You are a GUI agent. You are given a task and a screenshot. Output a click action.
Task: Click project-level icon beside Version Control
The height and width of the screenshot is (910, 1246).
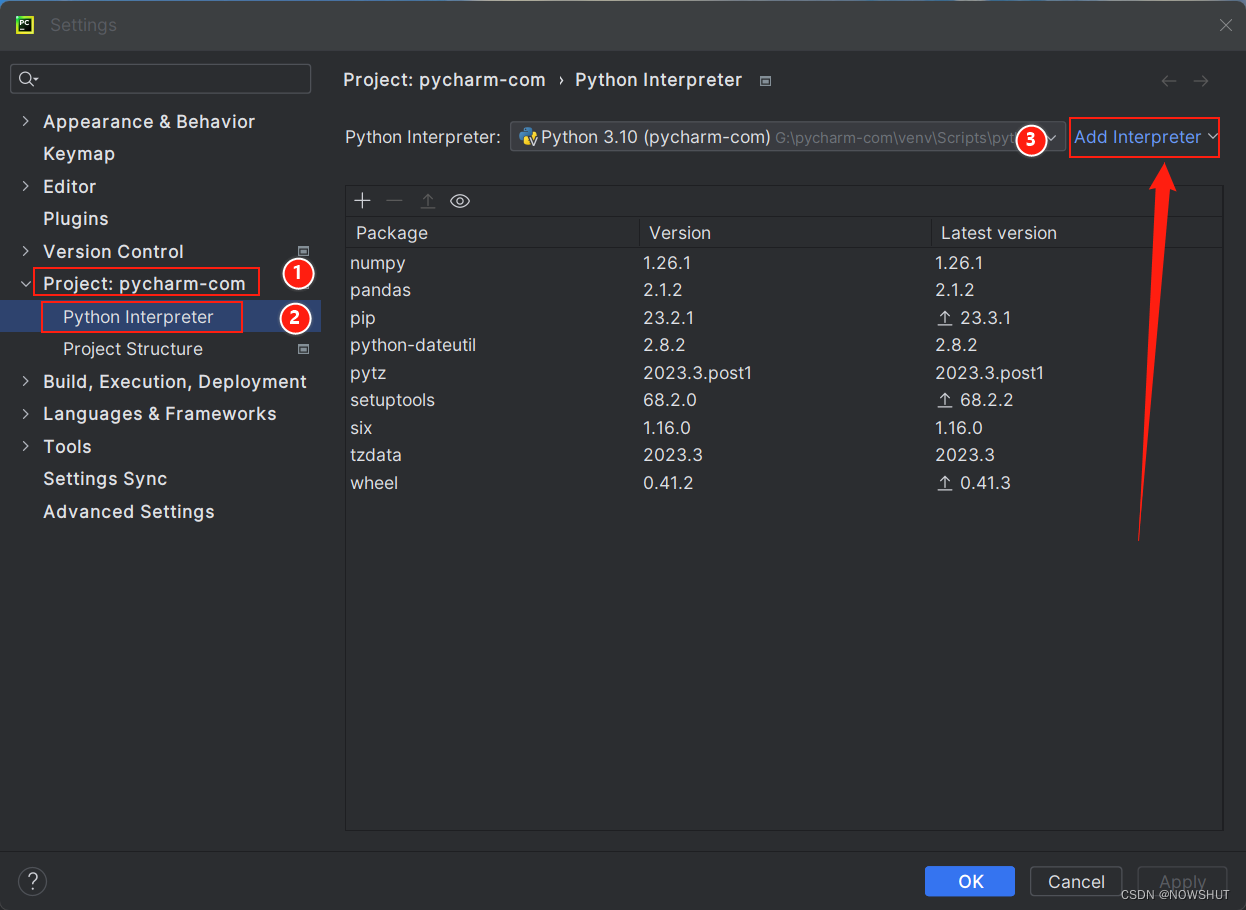(x=303, y=252)
